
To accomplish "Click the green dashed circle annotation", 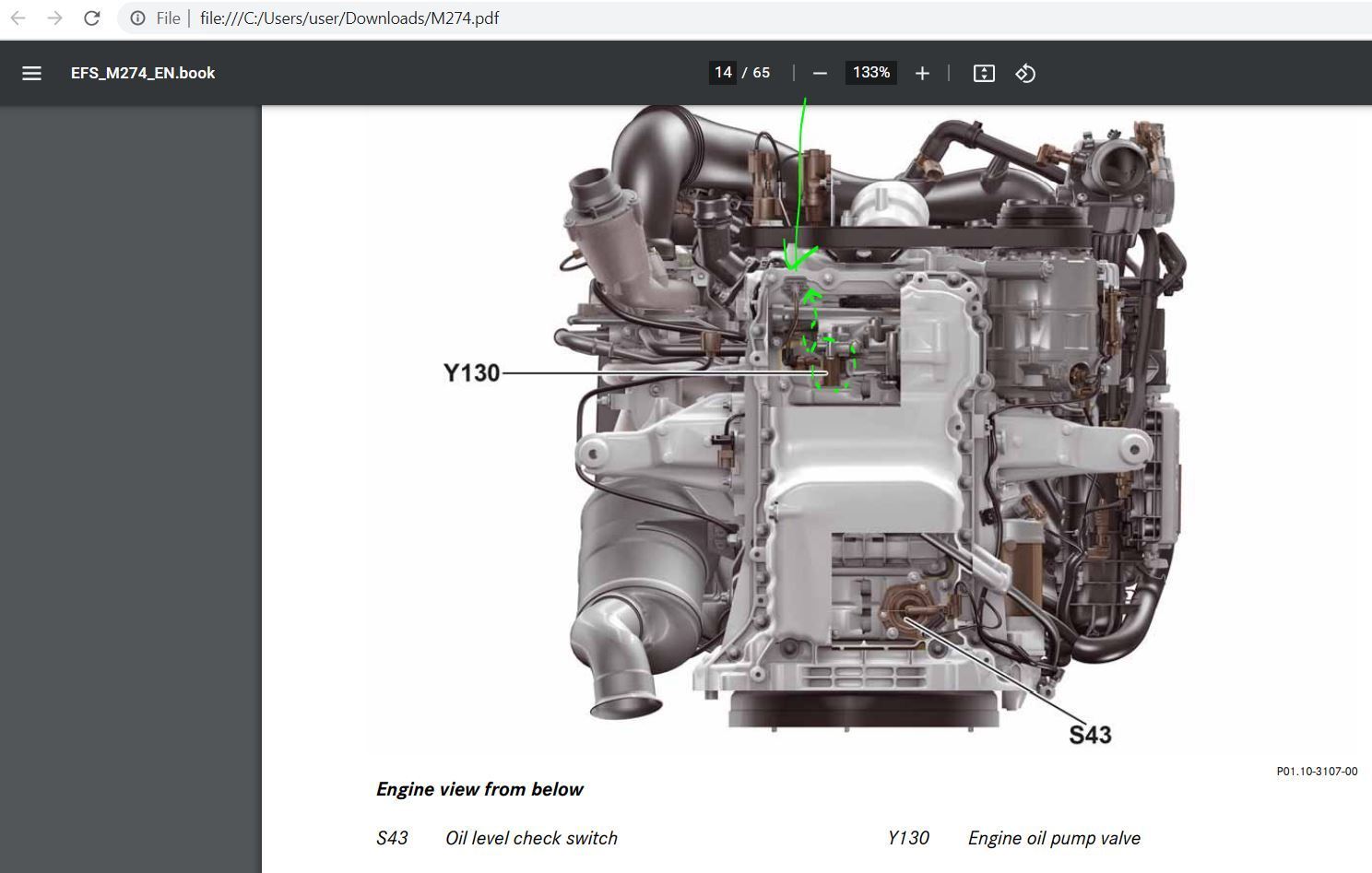I will pos(830,353).
